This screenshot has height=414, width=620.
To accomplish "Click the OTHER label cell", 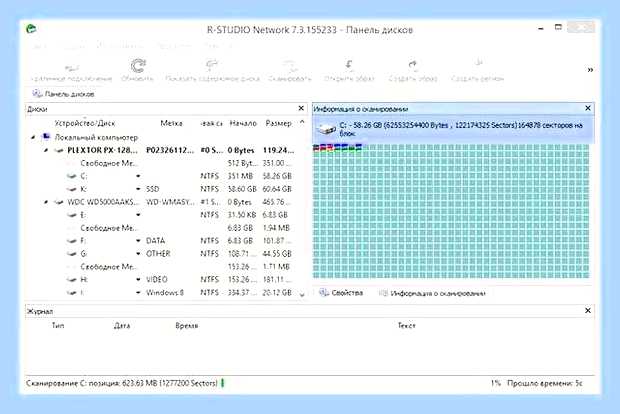I will tap(158, 253).
